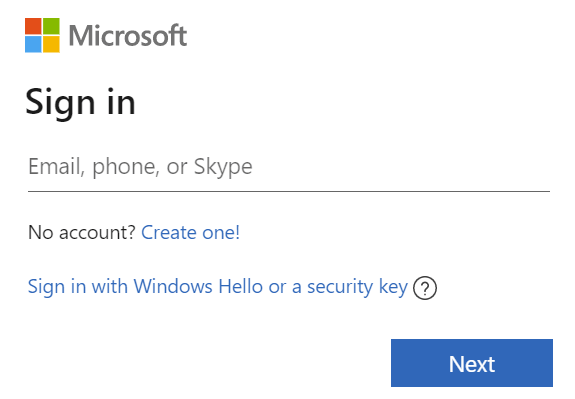Open the Create one! link

(191, 233)
